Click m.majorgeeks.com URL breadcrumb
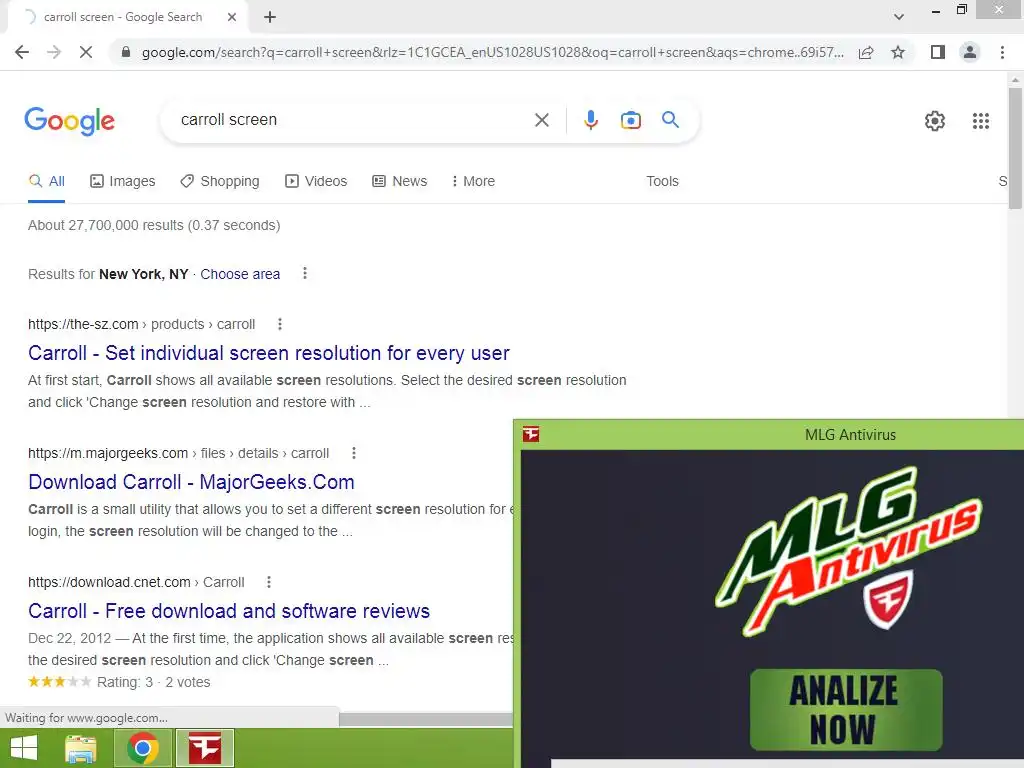This screenshot has width=1024, height=768. (178, 453)
